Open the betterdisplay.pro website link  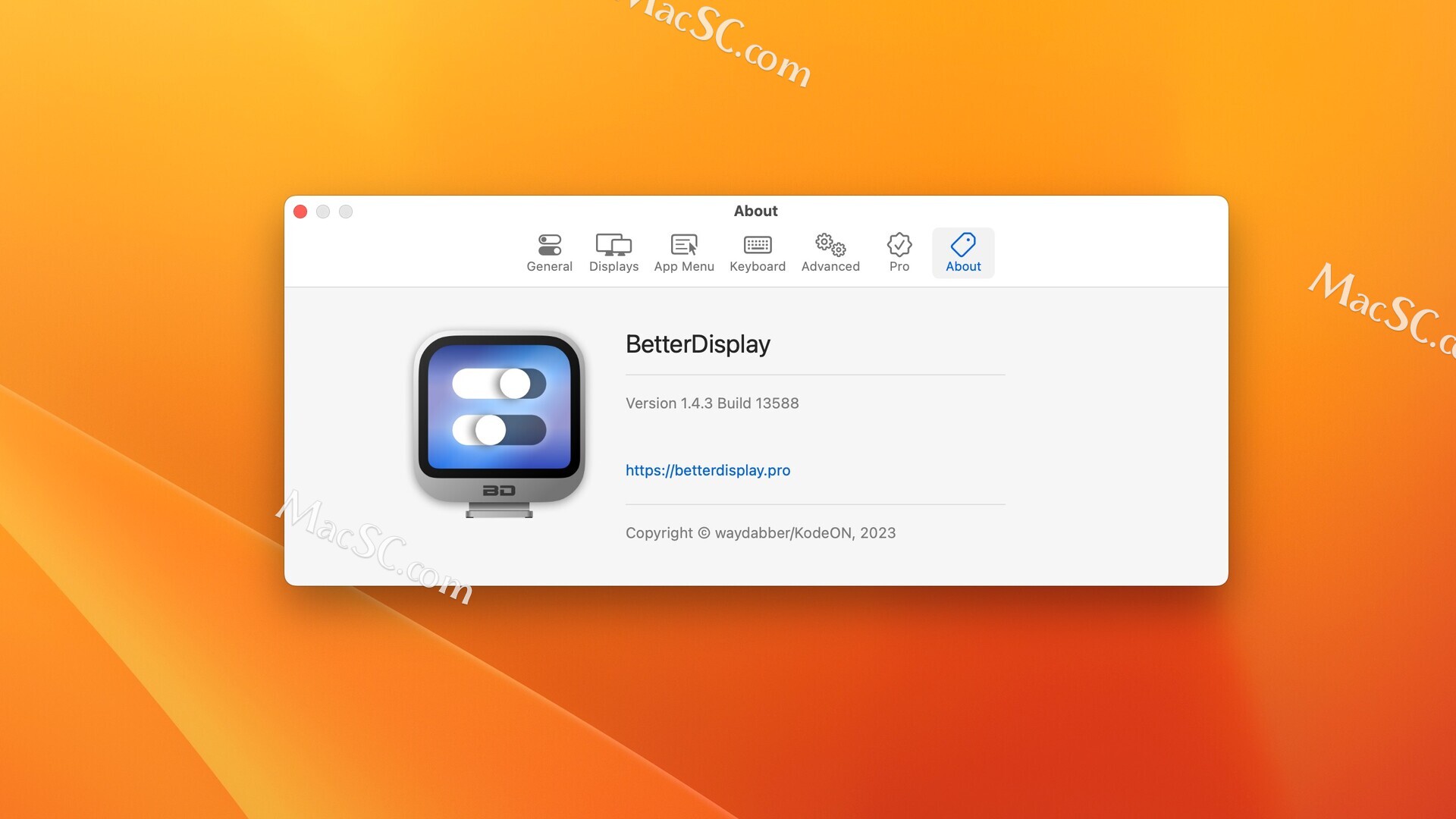pyautogui.click(x=708, y=470)
